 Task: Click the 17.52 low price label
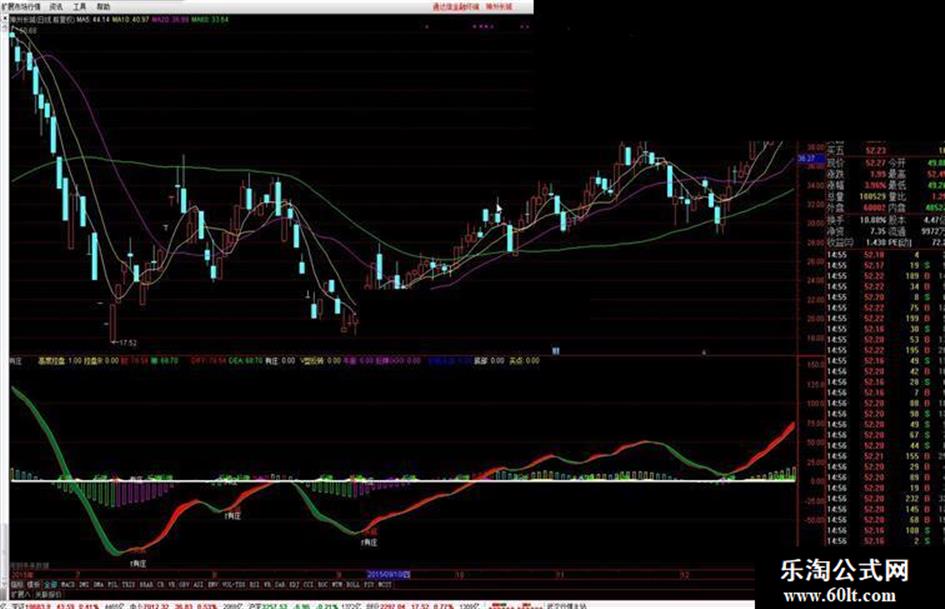tap(128, 342)
